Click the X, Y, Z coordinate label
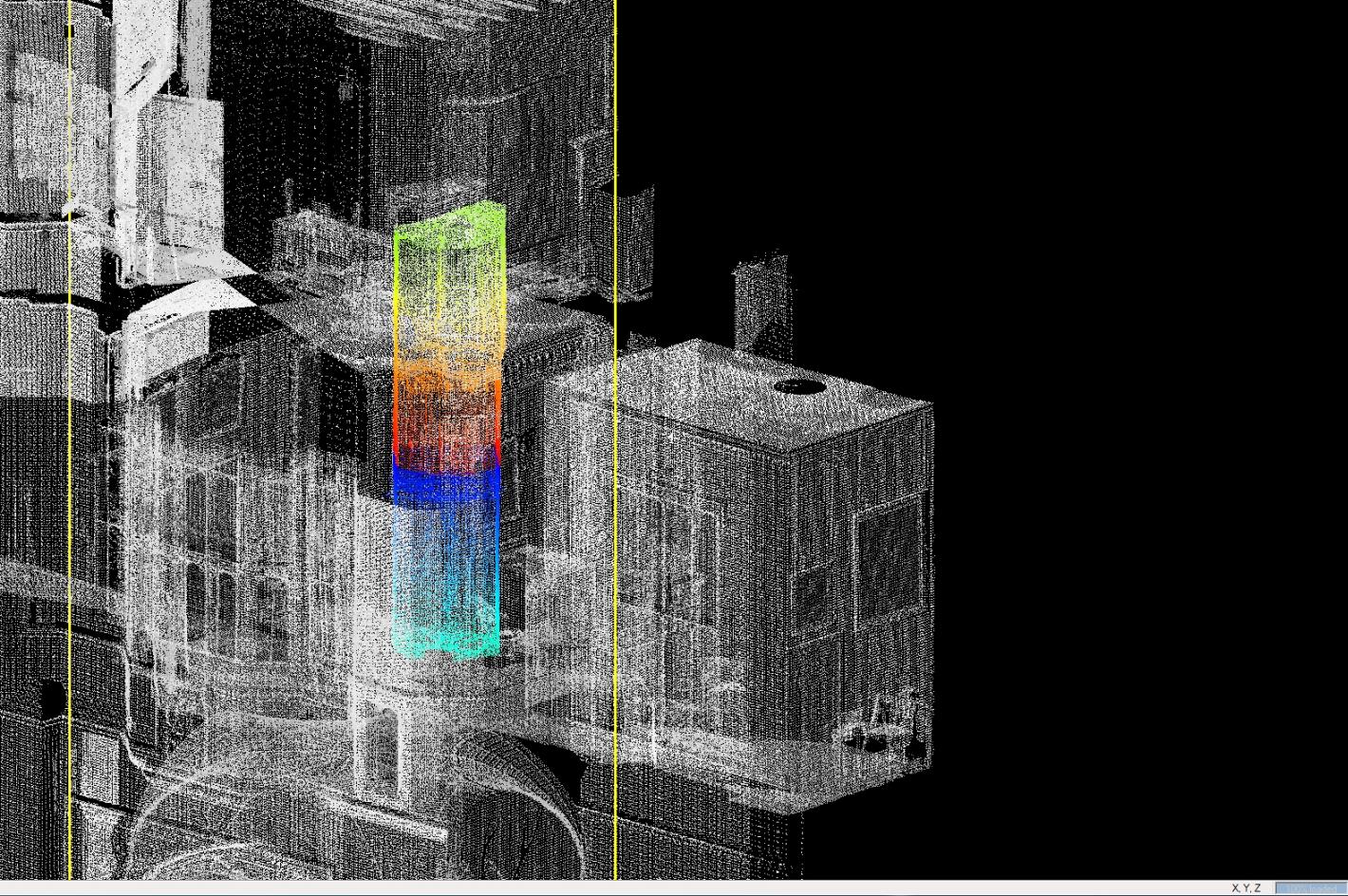The height and width of the screenshot is (896, 1348). tap(1245, 888)
